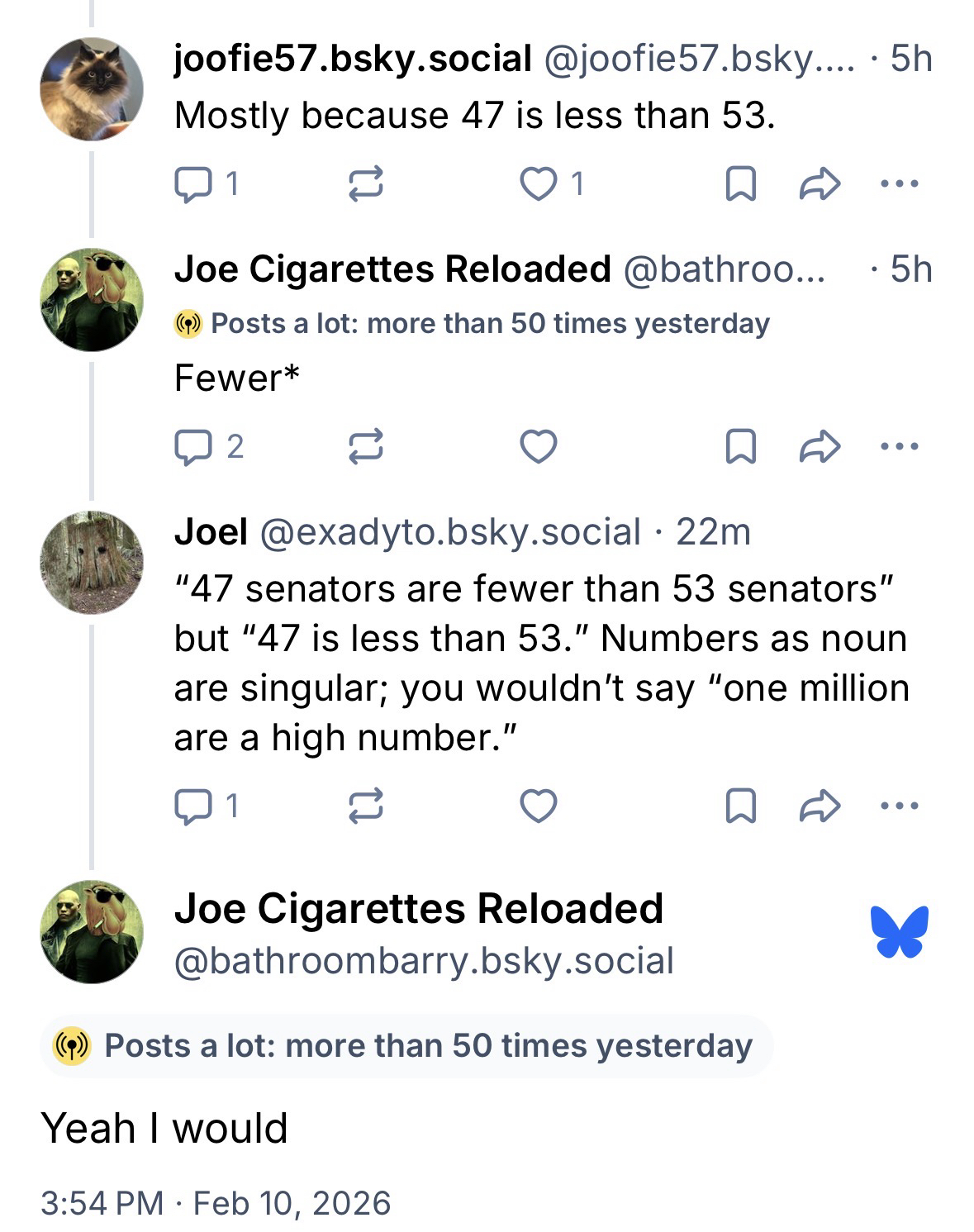Open joofie57.bsky.social profile name link

[x=352, y=59]
